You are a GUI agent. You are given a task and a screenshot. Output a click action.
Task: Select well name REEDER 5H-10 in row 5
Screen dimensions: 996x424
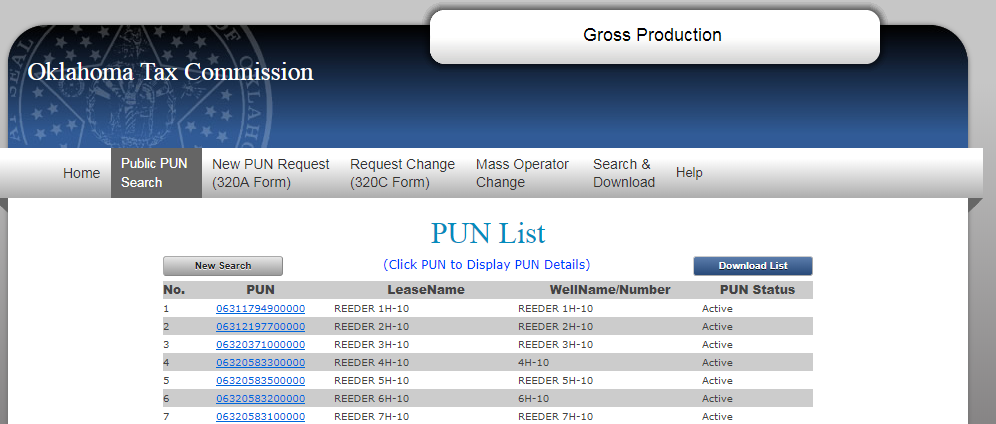click(x=556, y=381)
